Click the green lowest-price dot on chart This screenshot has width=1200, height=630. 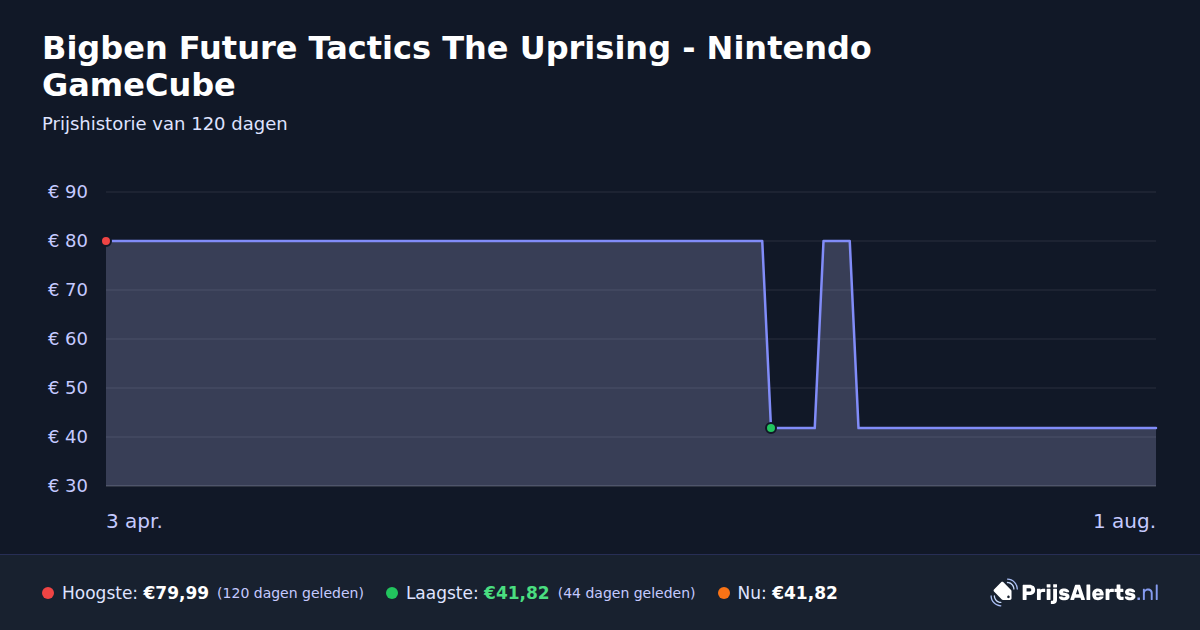[771, 428]
